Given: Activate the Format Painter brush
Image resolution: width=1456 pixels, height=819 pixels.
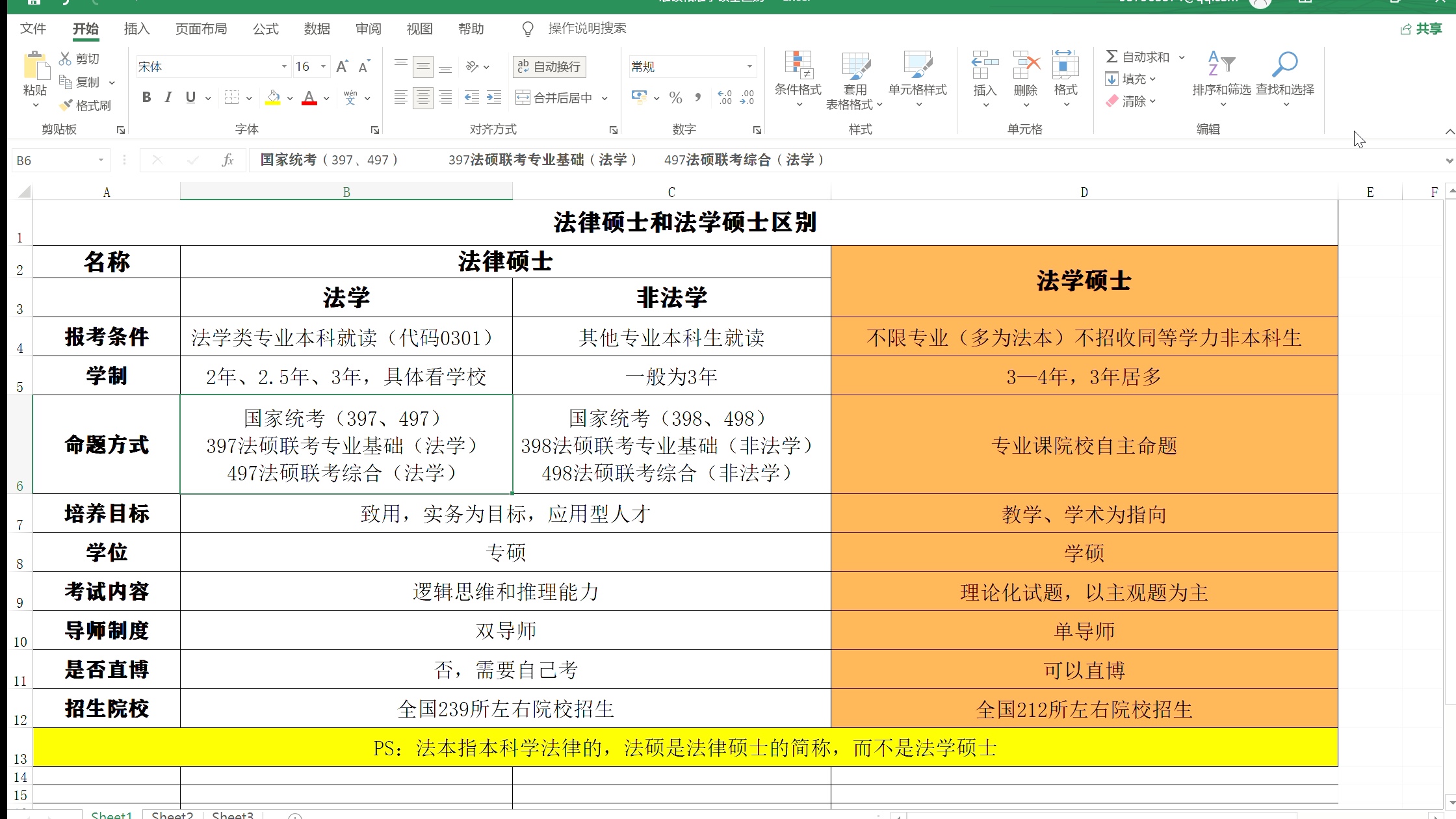Looking at the screenshot, I should click(x=65, y=105).
